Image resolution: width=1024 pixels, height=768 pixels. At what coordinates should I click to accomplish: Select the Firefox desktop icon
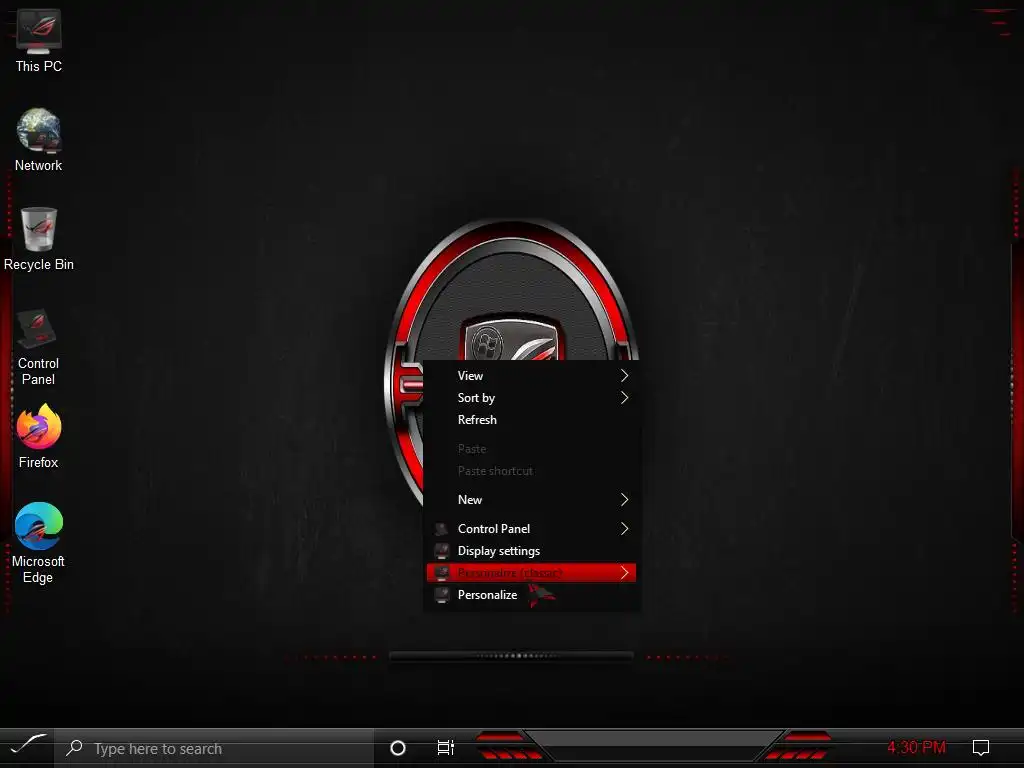pos(39,436)
